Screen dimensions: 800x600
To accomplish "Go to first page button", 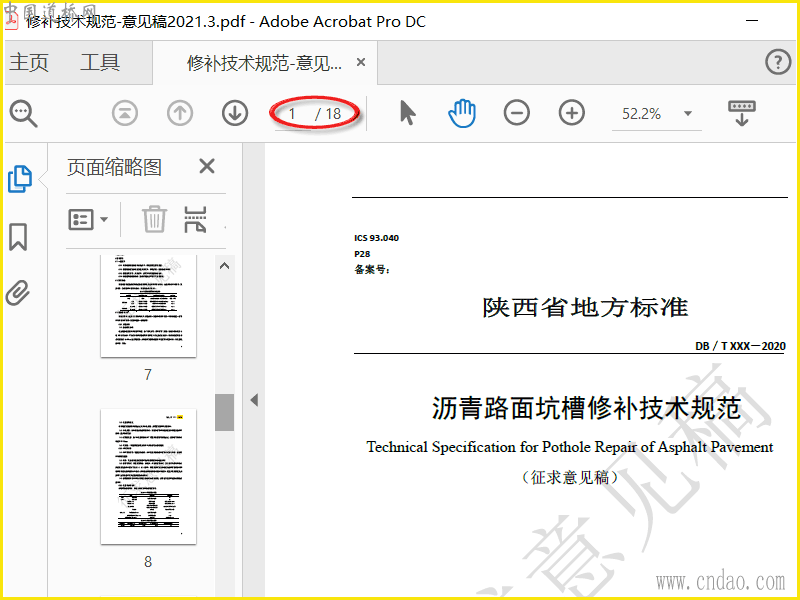I will (125, 113).
